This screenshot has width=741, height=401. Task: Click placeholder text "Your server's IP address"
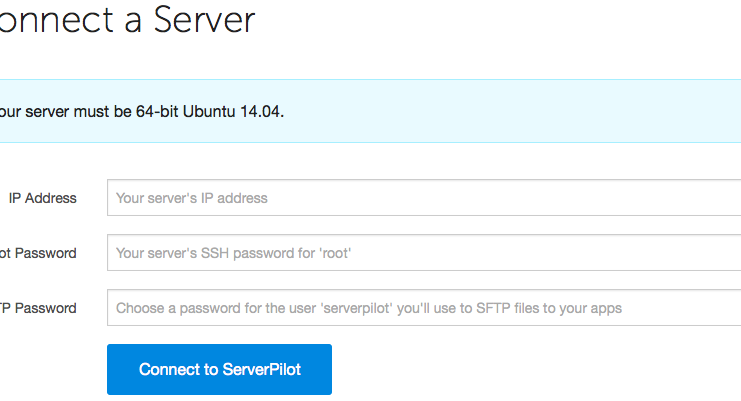pos(192,198)
